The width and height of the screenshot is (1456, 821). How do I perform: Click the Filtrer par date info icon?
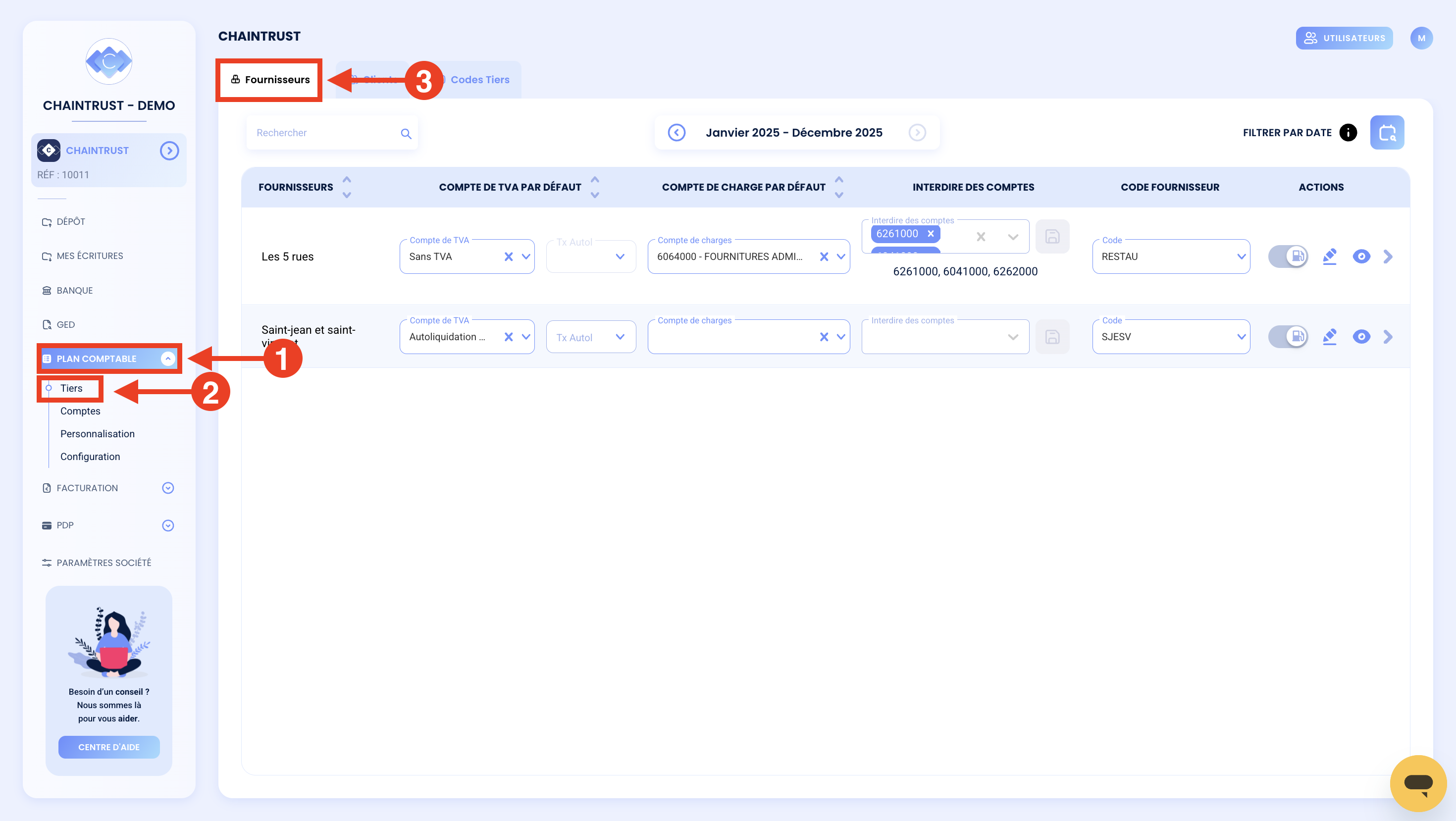1348,132
